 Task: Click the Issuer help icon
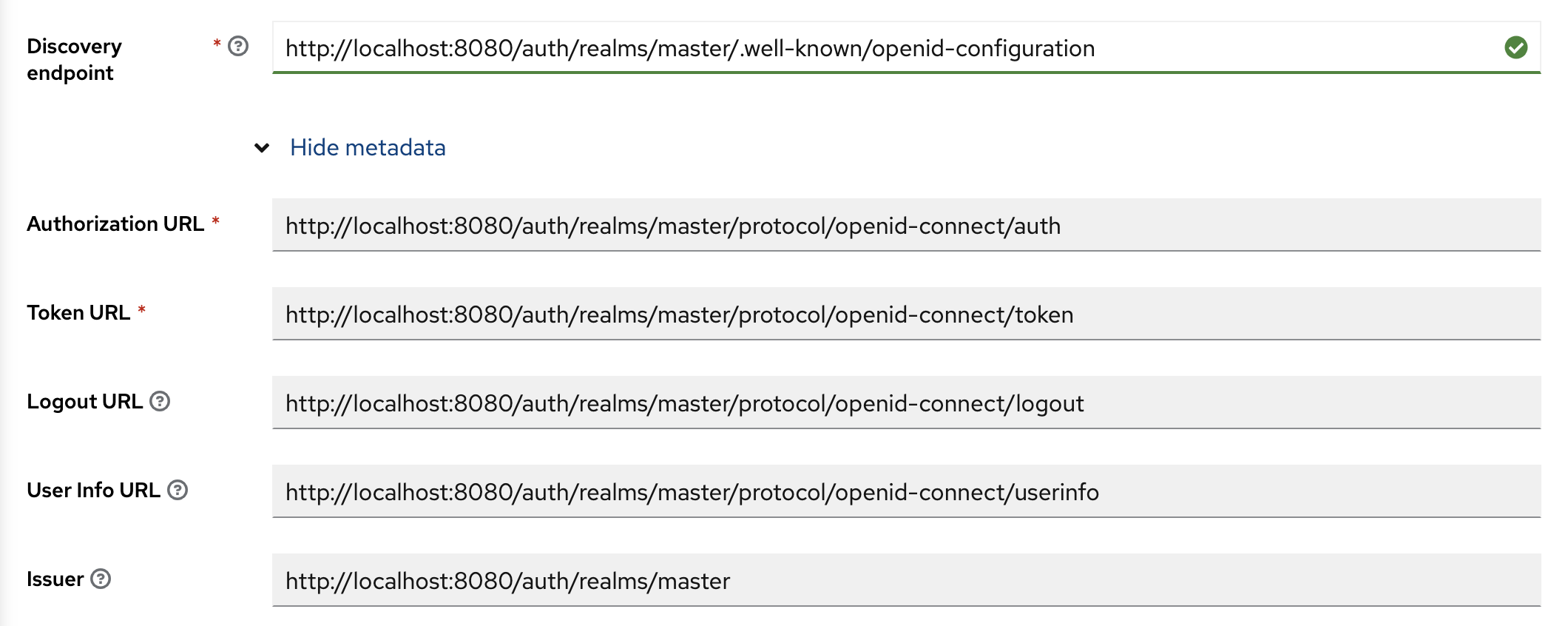101,580
